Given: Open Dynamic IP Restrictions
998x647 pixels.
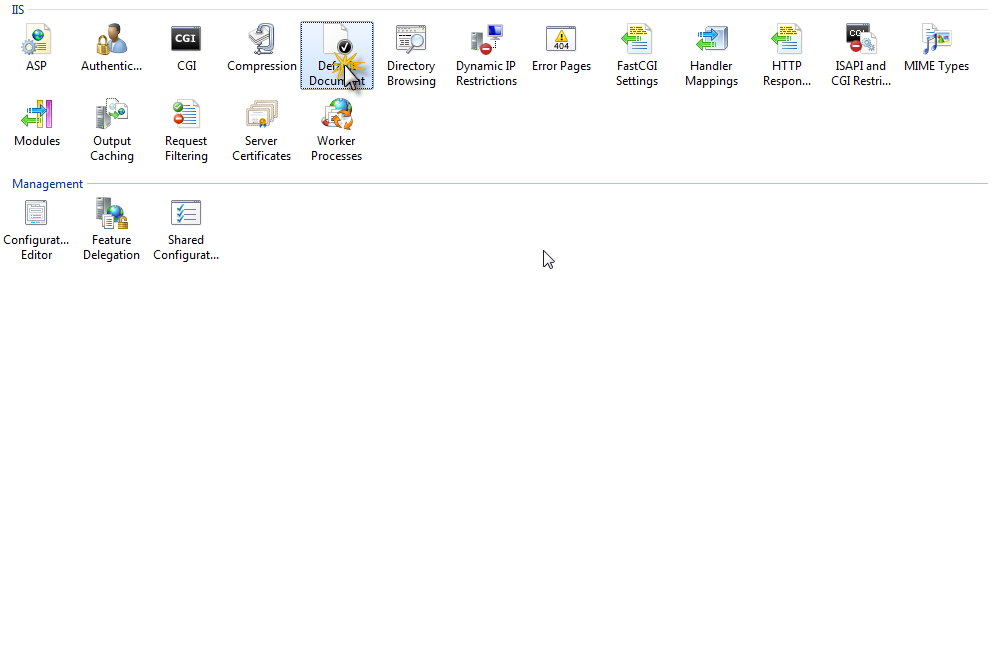Looking at the screenshot, I should click(486, 55).
